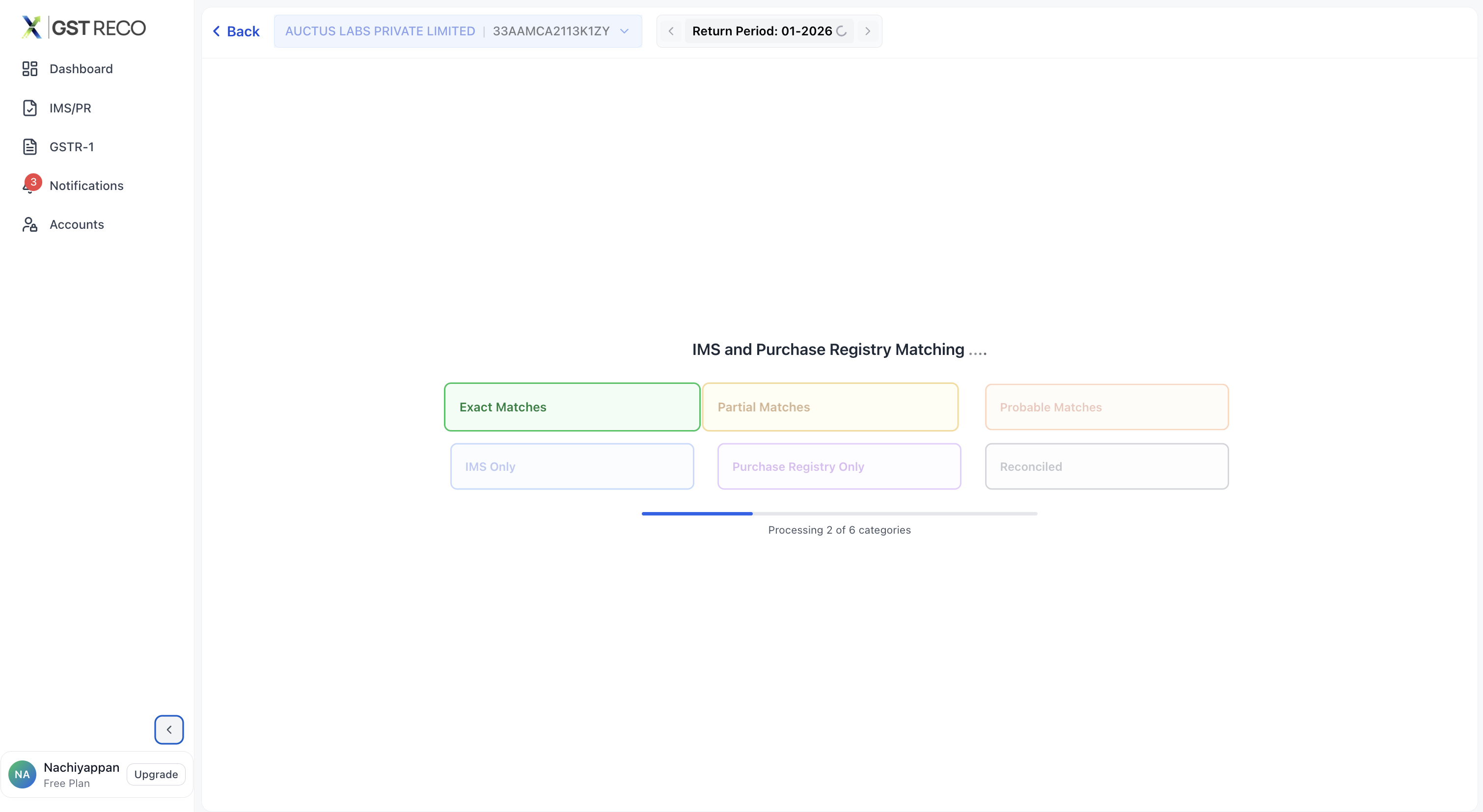Click the Dashboard grid icon
Image resolution: width=1483 pixels, height=812 pixels.
(x=30, y=69)
